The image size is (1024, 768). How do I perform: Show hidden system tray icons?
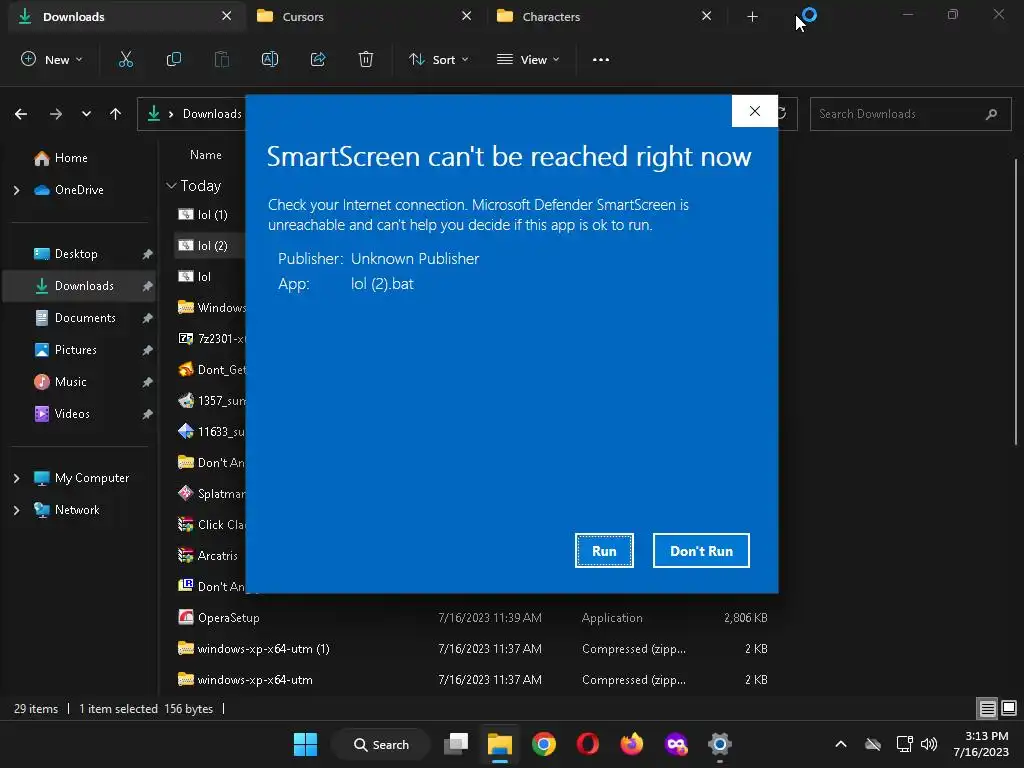[x=841, y=744]
